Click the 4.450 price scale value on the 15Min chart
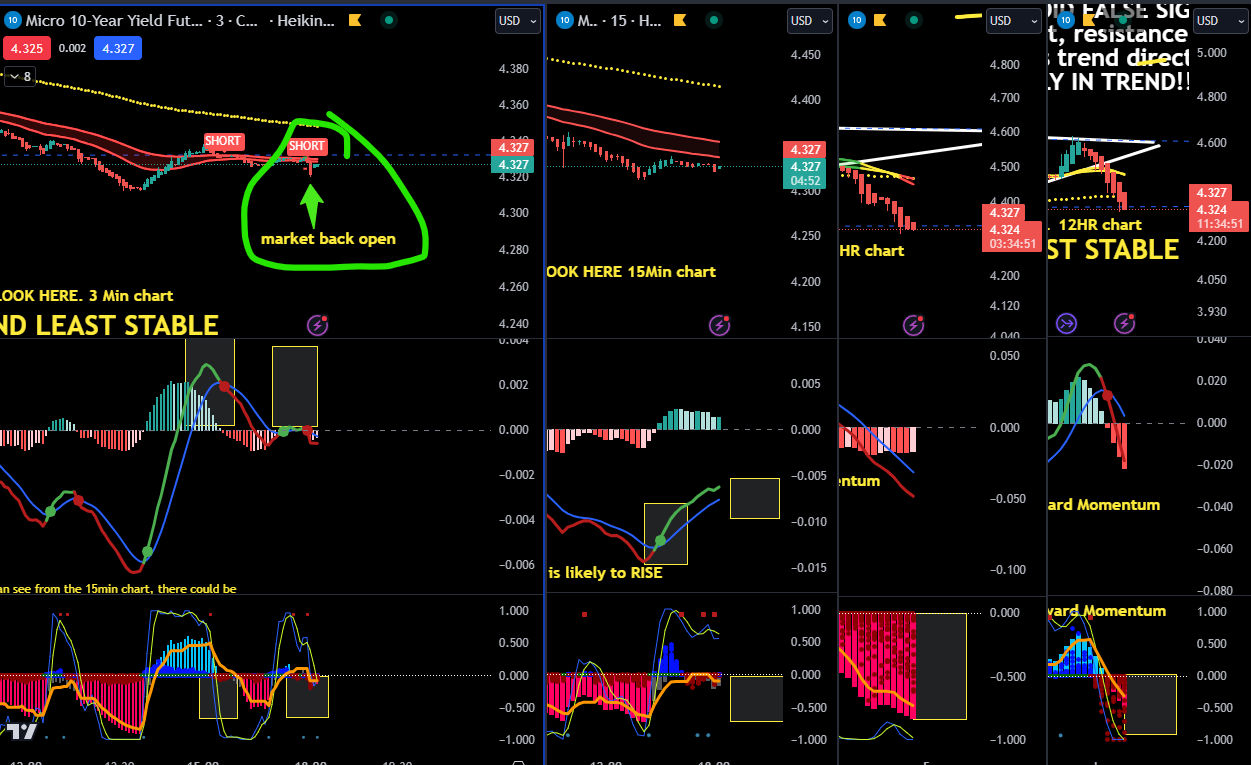The image size is (1251, 765). (805, 55)
